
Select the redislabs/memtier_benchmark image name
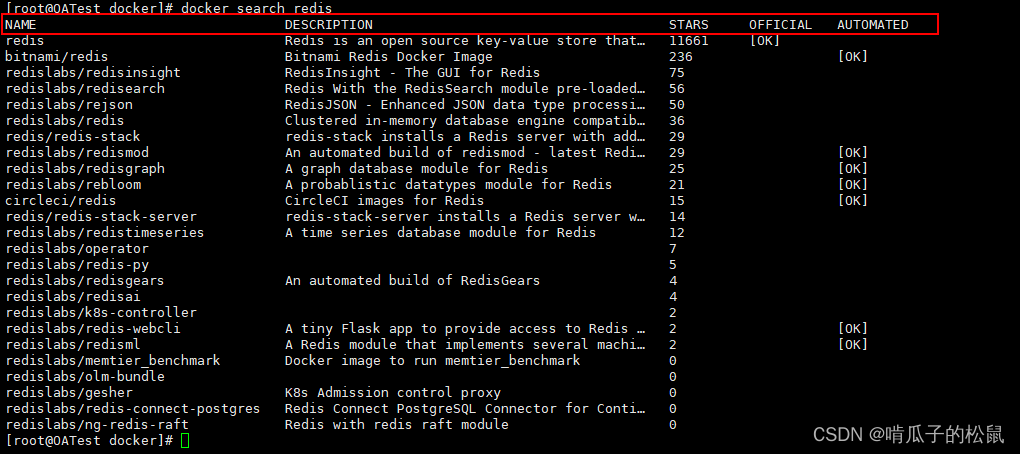point(113,360)
